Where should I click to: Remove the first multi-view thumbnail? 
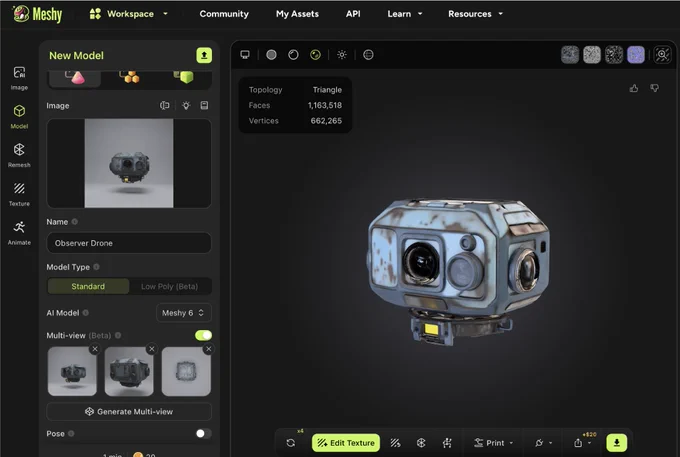pos(95,349)
